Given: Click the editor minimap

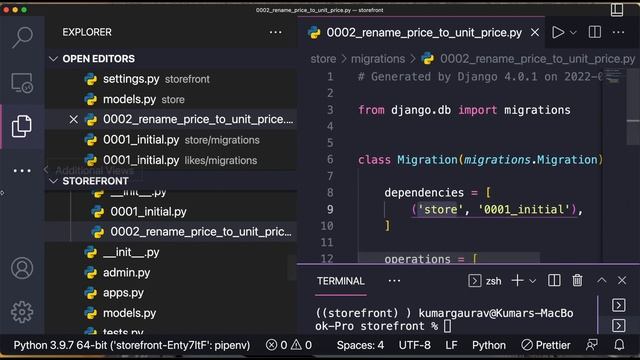Looking at the screenshot, I should pyautogui.click(x=614, y=76).
